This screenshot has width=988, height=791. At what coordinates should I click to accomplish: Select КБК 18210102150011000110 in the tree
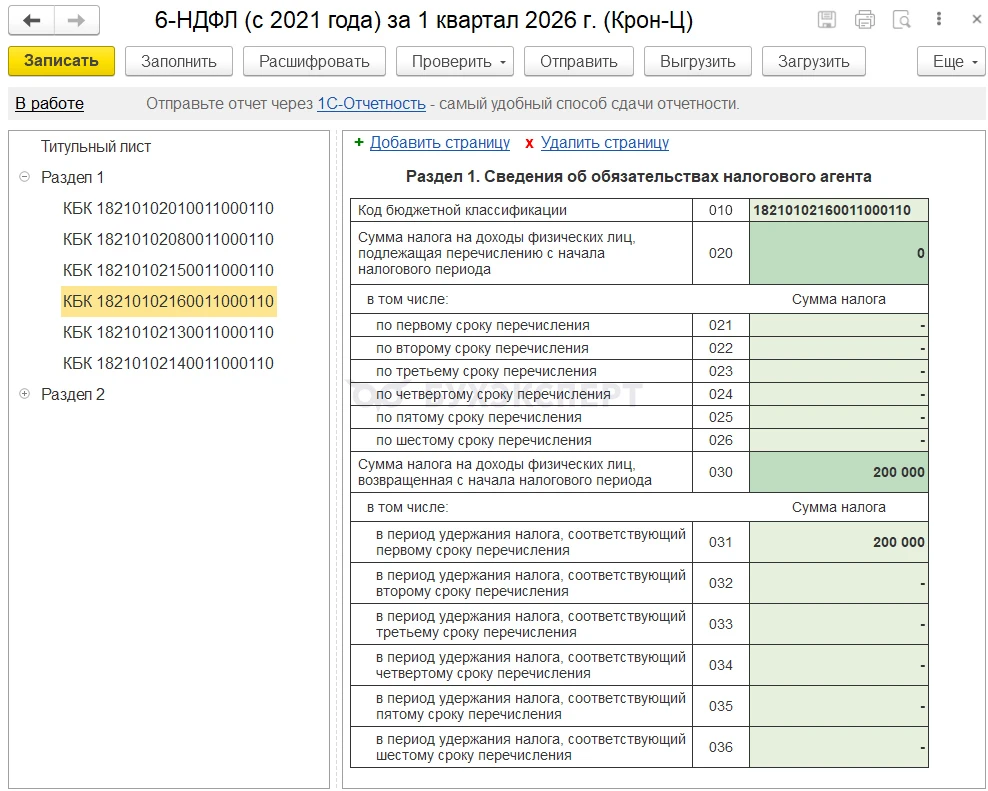click(x=168, y=270)
